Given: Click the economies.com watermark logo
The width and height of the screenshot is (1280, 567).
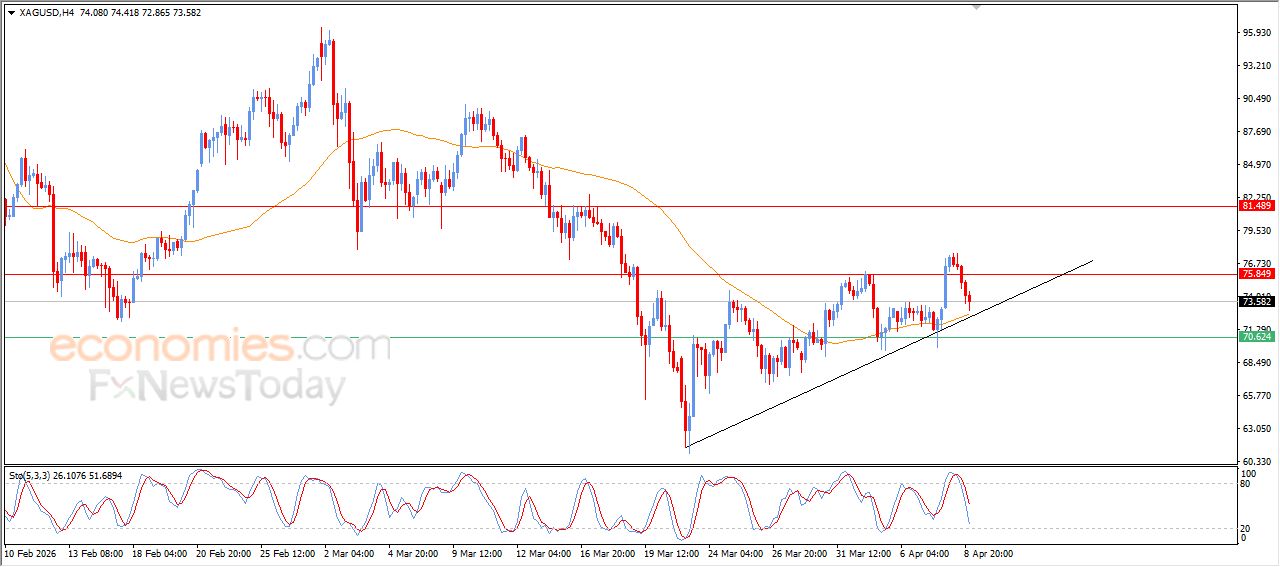Looking at the screenshot, I should (x=220, y=347).
